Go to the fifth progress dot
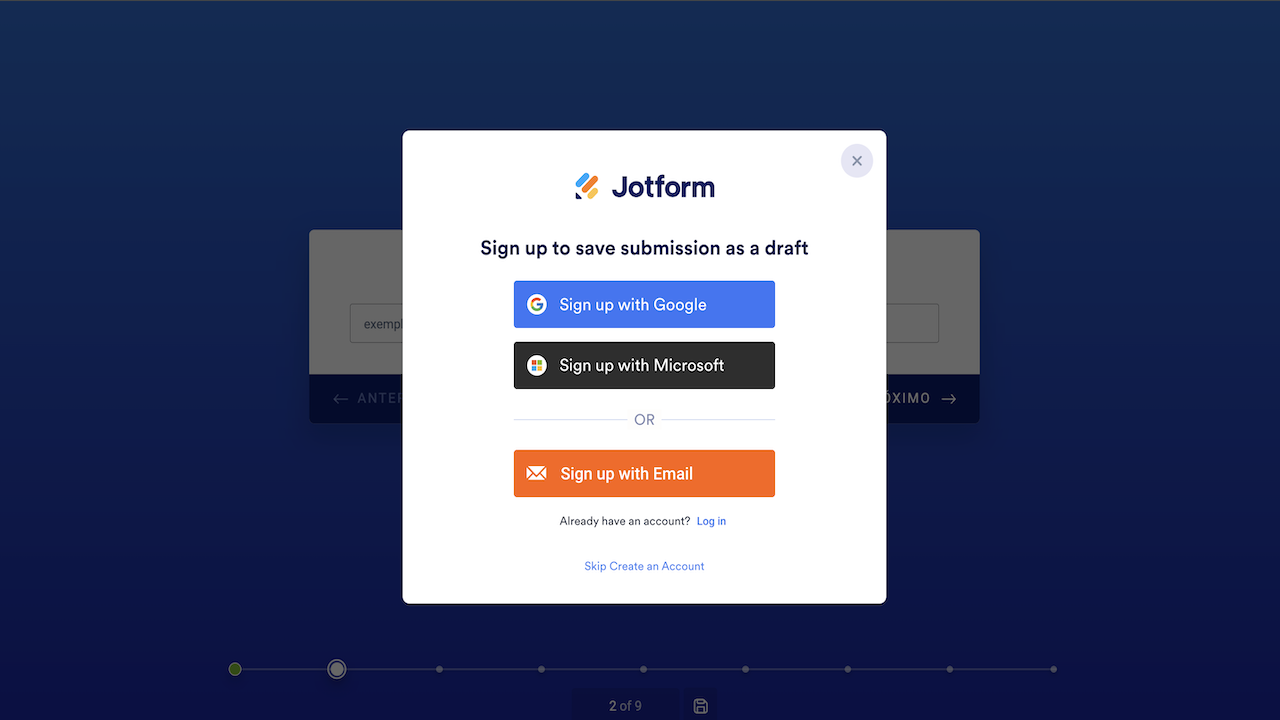Image resolution: width=1280 pixels, height=720 pixels. pyautogui.click(x=643, y=669)
